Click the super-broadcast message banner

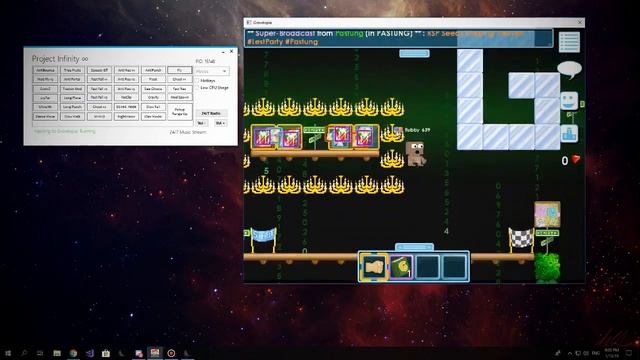pos(399,38)
